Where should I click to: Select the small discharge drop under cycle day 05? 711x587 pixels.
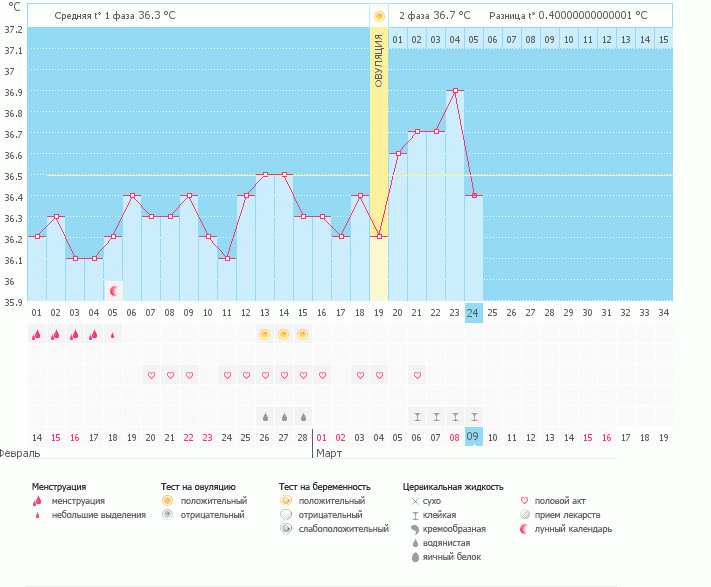pyautogui.click(x=113, y=335)
